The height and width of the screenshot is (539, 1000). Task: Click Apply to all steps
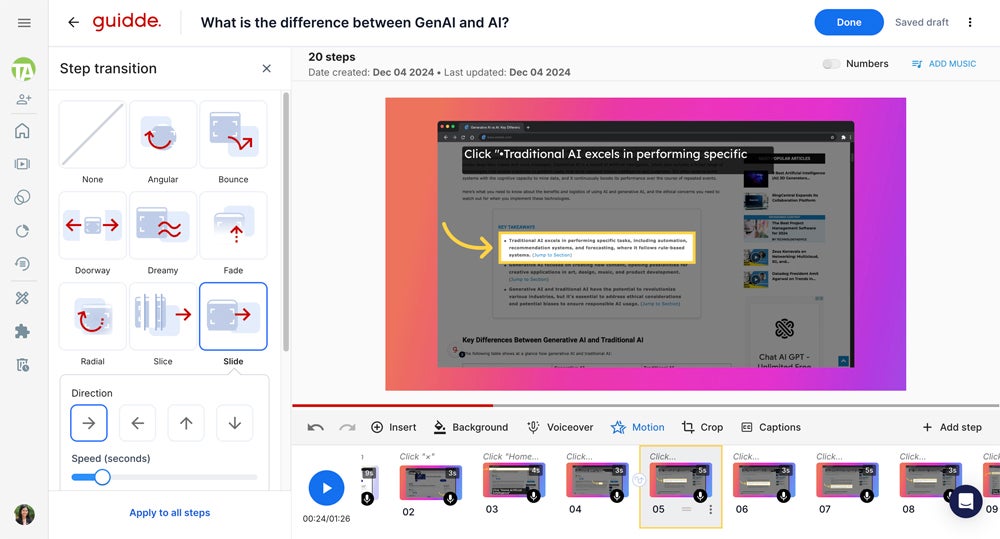point(170,513)
